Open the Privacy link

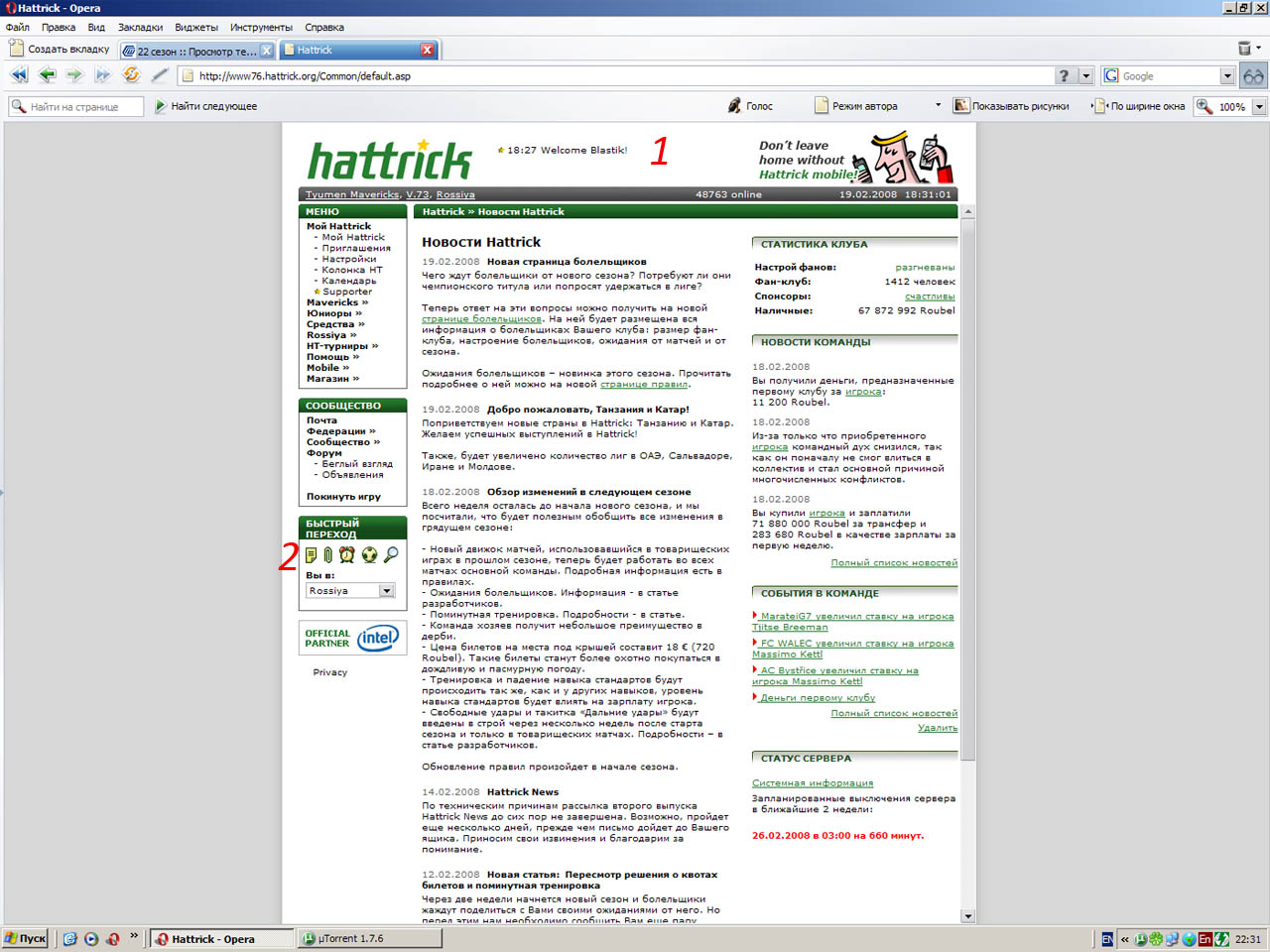click(330, 672)
